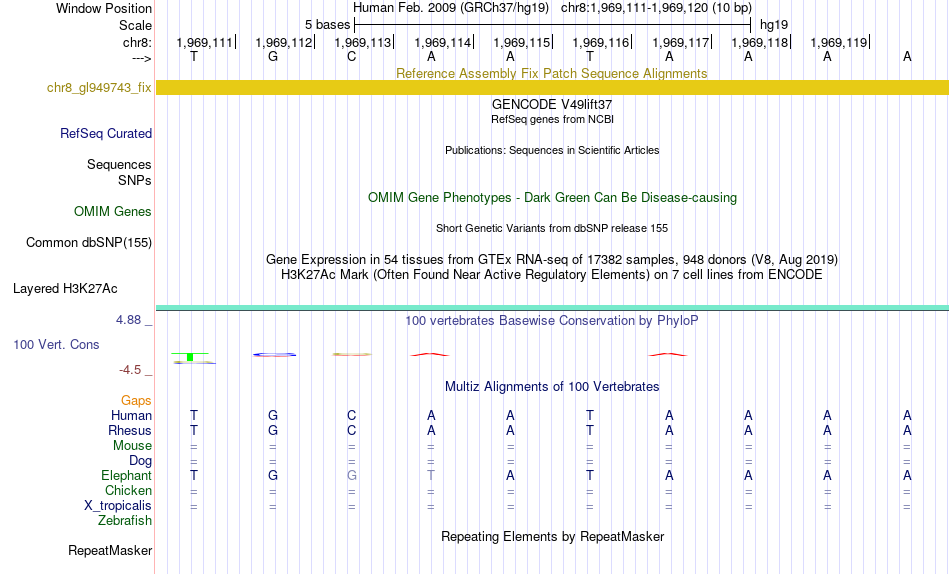Click the Rhesus species label
This screenshot has width=950, height=574.
point(130,430)
